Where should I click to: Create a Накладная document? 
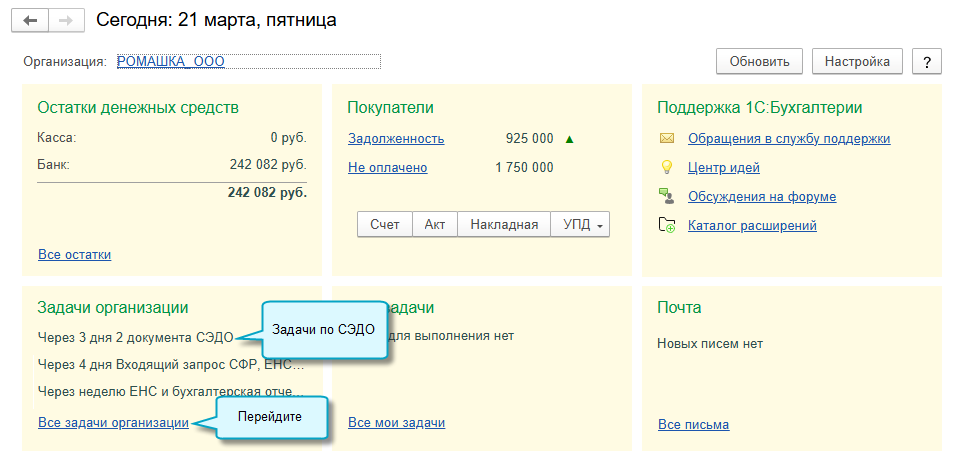(504, 225)
